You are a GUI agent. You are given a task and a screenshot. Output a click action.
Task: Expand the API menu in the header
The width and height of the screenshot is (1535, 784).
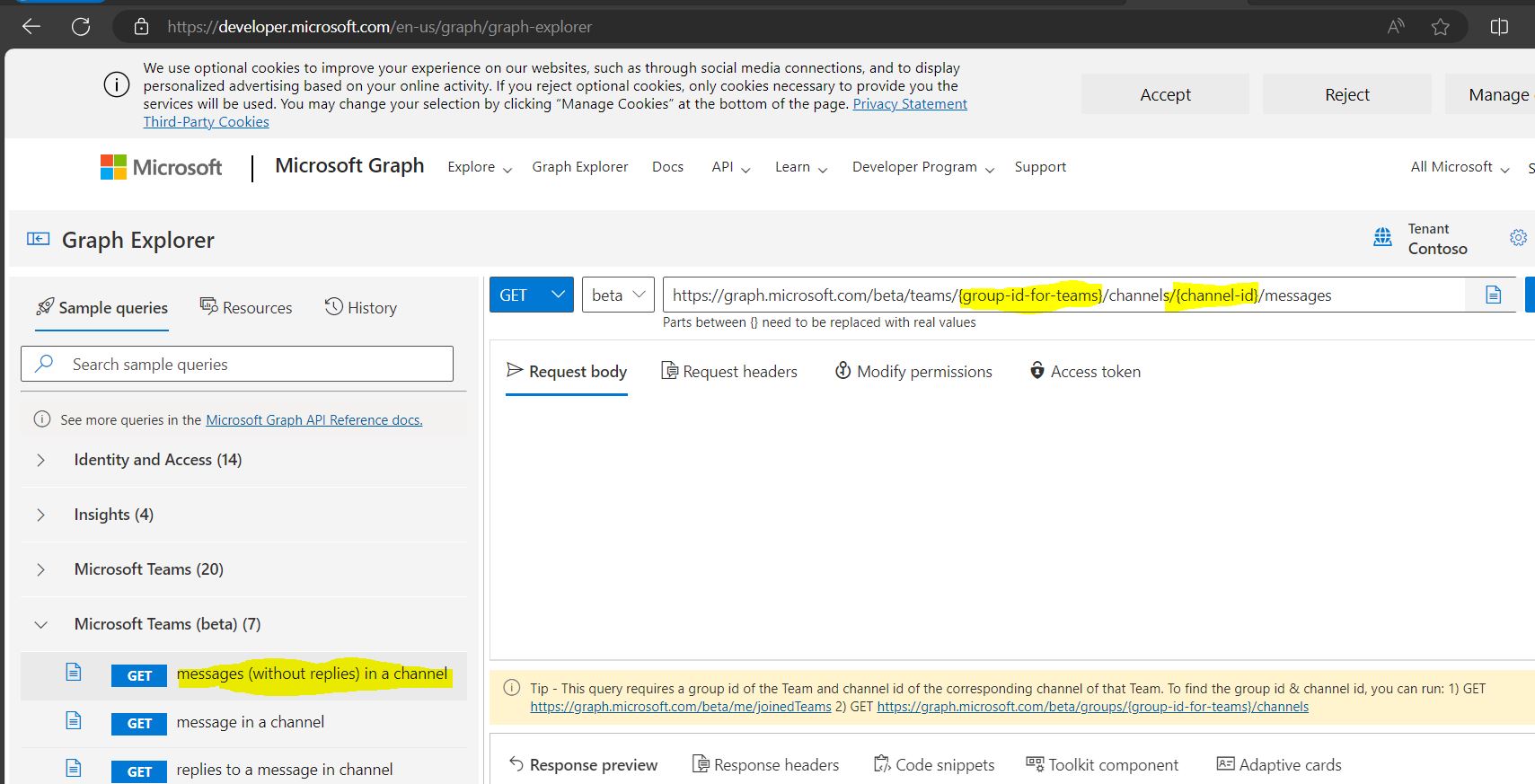pos(730,167)
